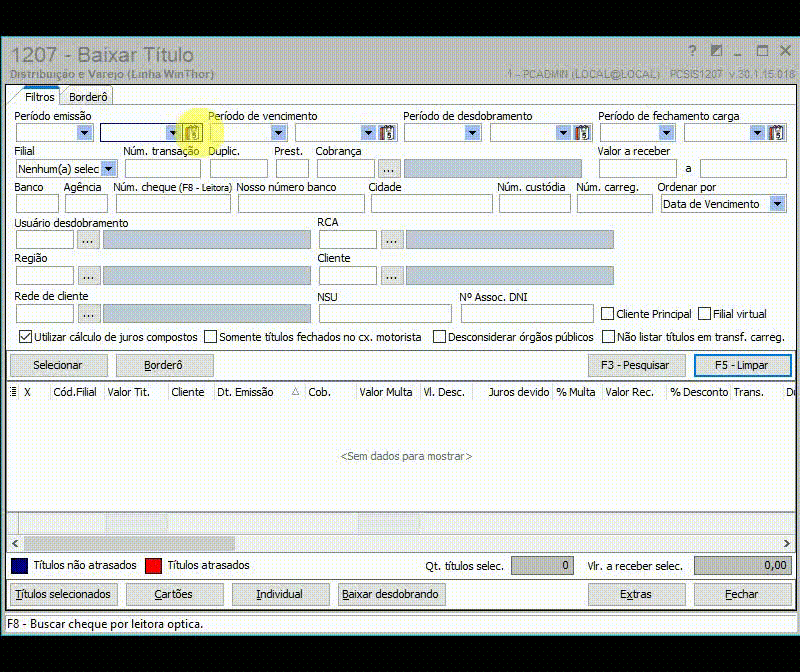The width and height of the screenshot is (800, 672).
Task: Open RCA lookup ellipsis button
Action: (x=392, y=240)
